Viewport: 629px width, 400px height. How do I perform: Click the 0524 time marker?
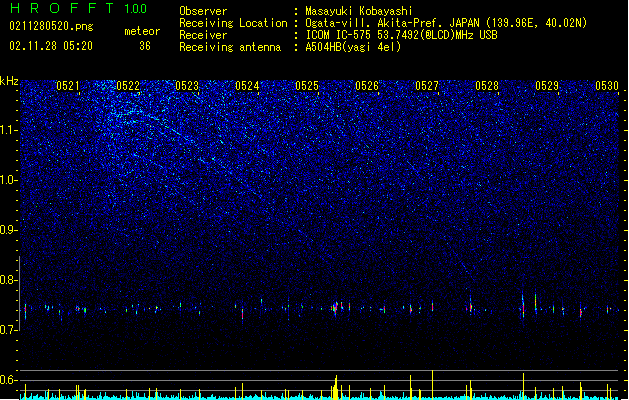[x=247, y=86]
